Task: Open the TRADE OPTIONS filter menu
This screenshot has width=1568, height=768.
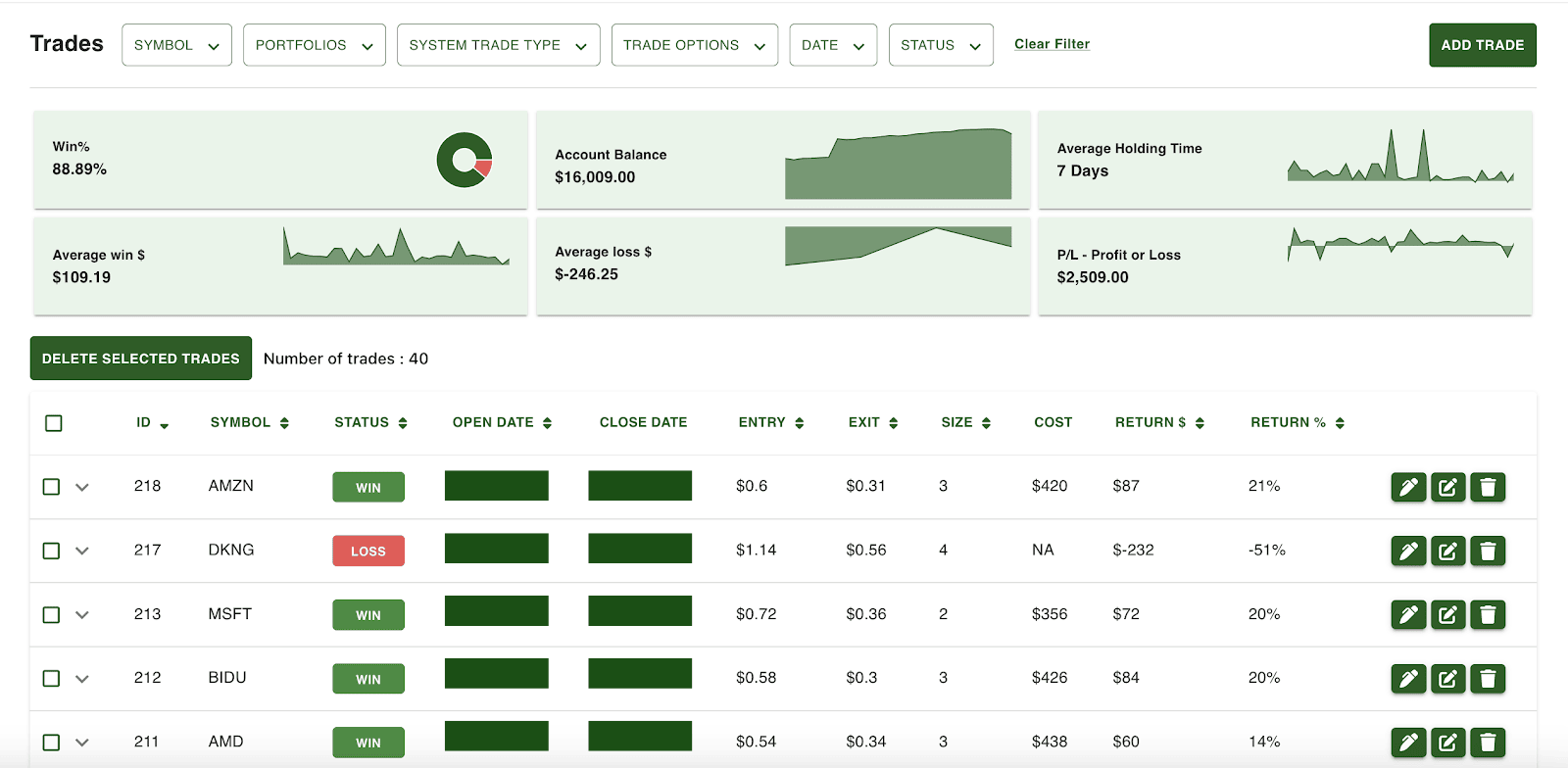Action: (694, 45)
